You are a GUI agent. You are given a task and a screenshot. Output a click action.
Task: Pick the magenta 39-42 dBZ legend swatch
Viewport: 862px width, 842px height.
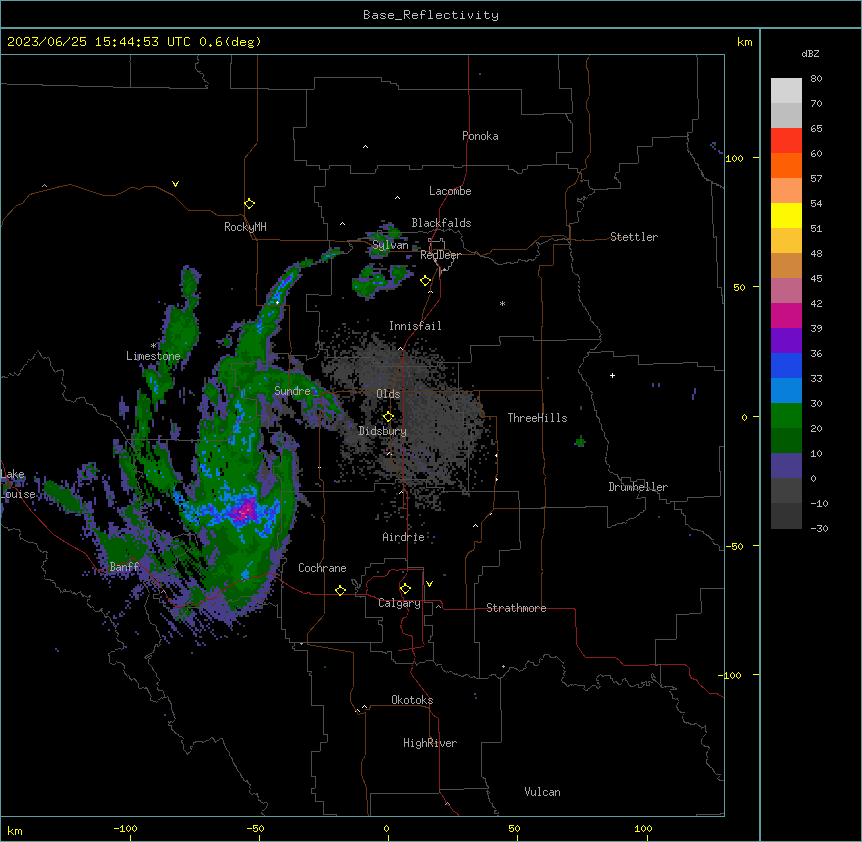coord(786,315)
